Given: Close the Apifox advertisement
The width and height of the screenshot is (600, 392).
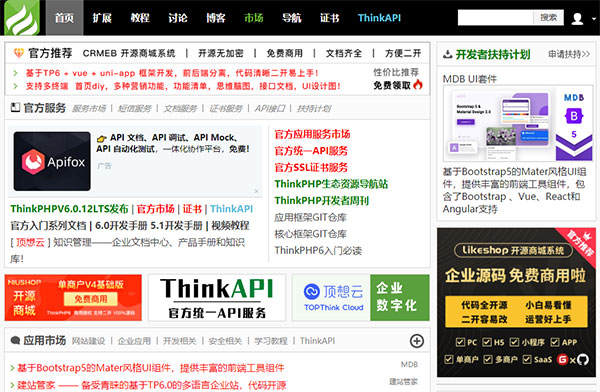Looking at the screenshot, I should (x=256, y=191).
